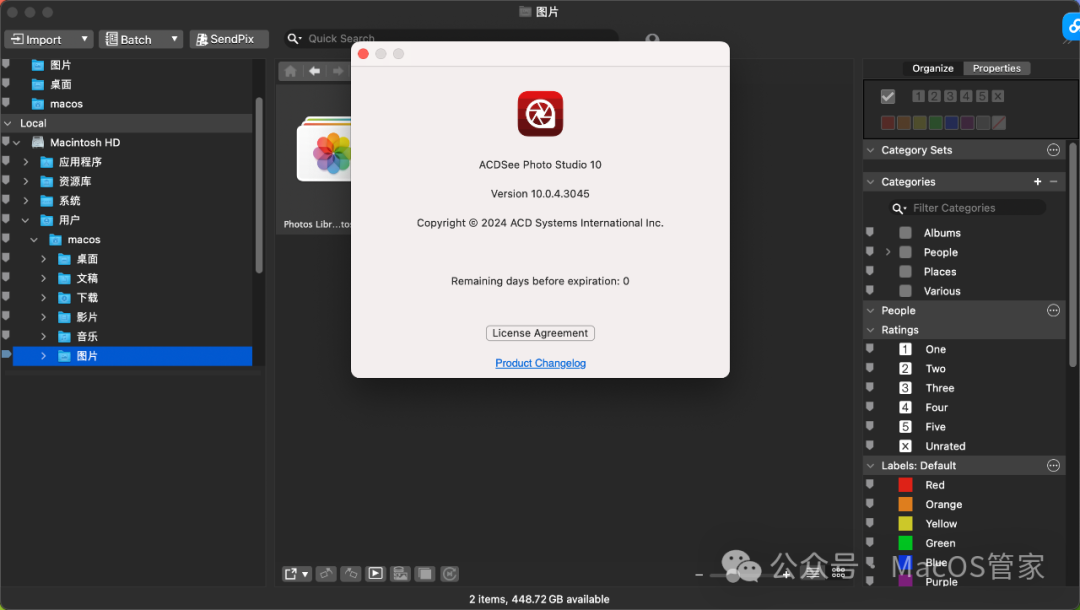The height and width of the screenshot is (610, 1080).
Task: Click the Quick Search magnifier icon
Action: 294,39
